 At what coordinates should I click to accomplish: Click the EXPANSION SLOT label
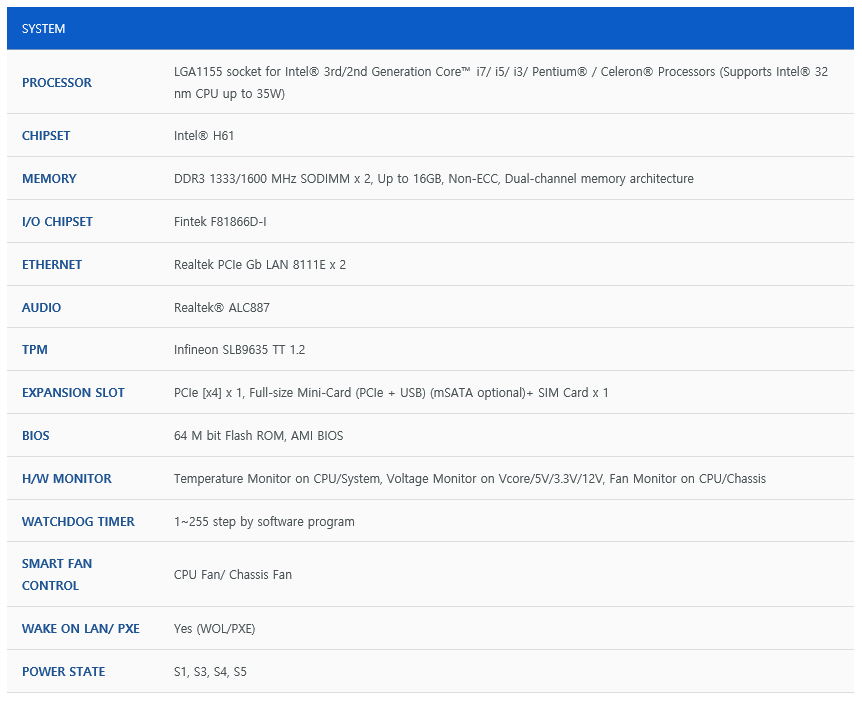tap(73, 393)
